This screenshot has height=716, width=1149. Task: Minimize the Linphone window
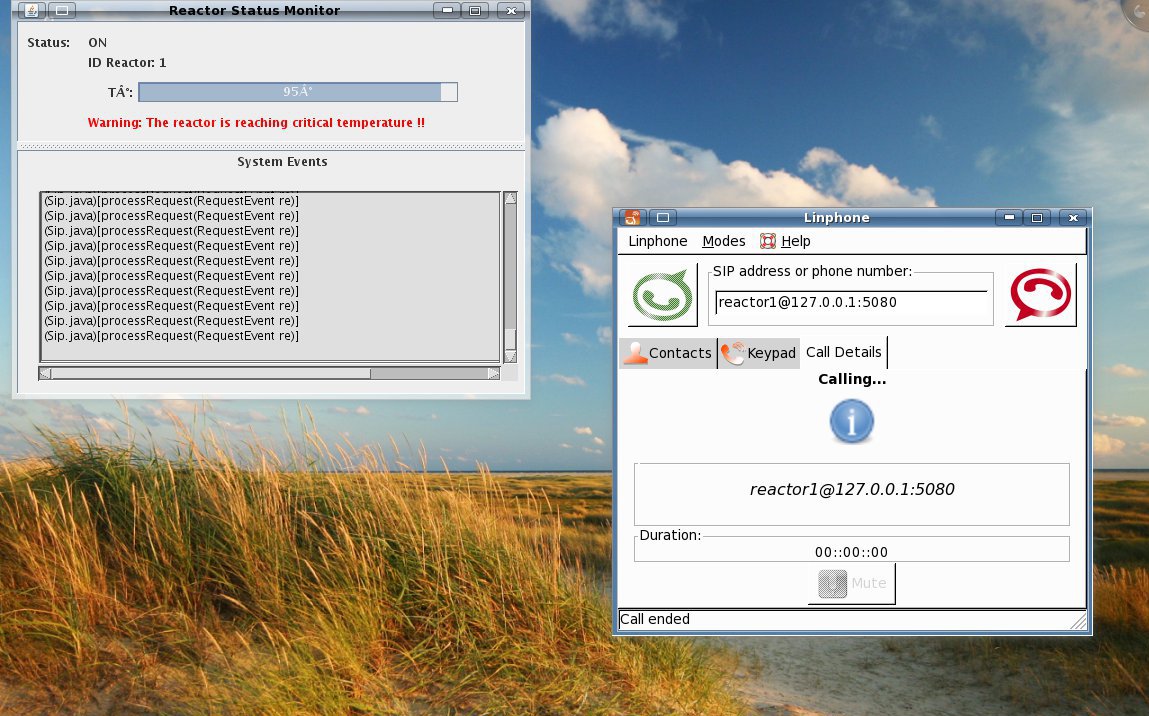coord(1009,218)
